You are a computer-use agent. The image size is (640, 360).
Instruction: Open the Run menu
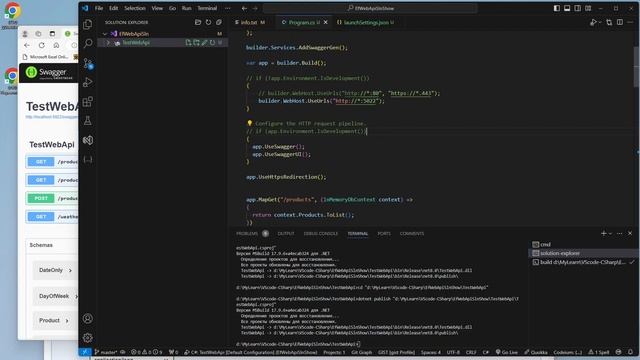[x=187, y=8]
